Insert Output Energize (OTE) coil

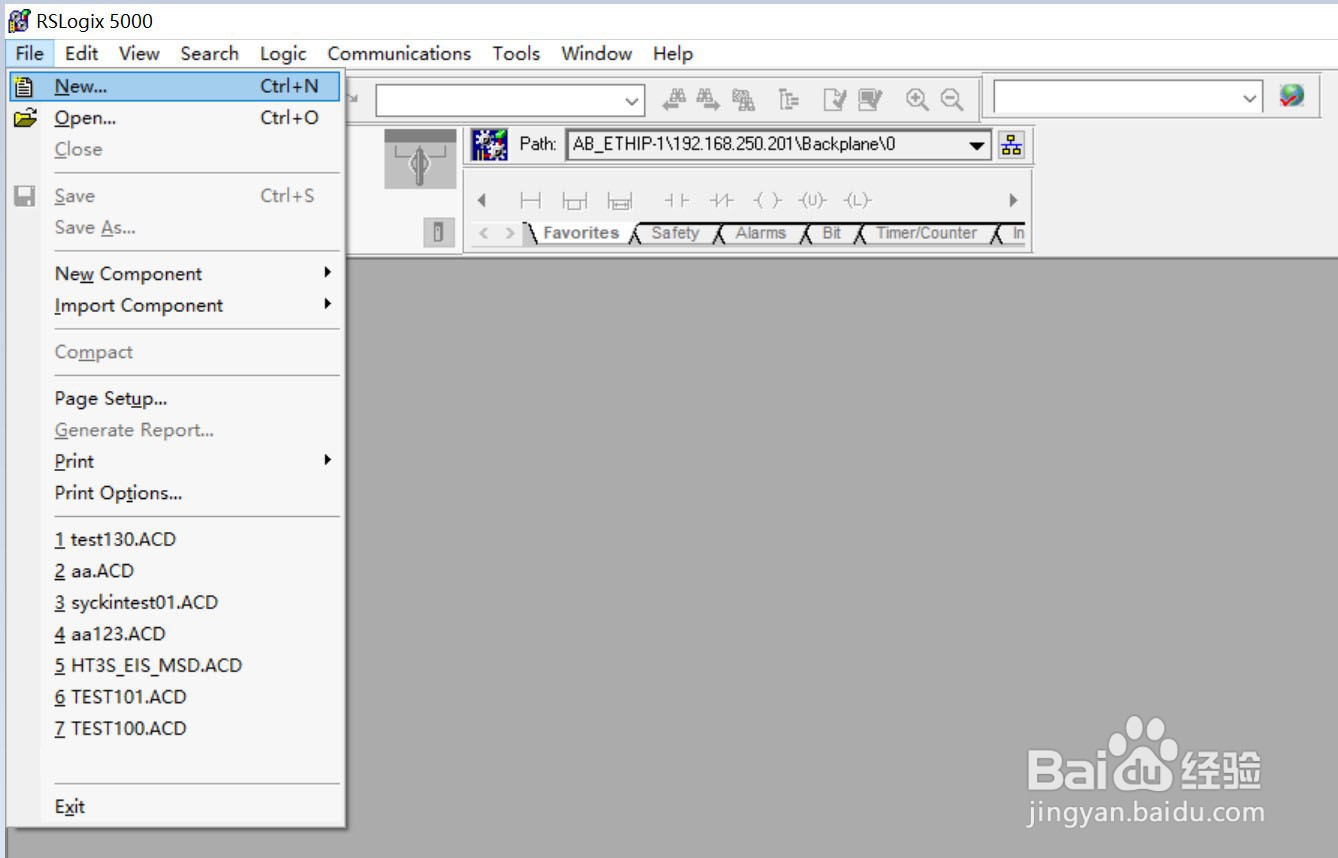(767, 201)
